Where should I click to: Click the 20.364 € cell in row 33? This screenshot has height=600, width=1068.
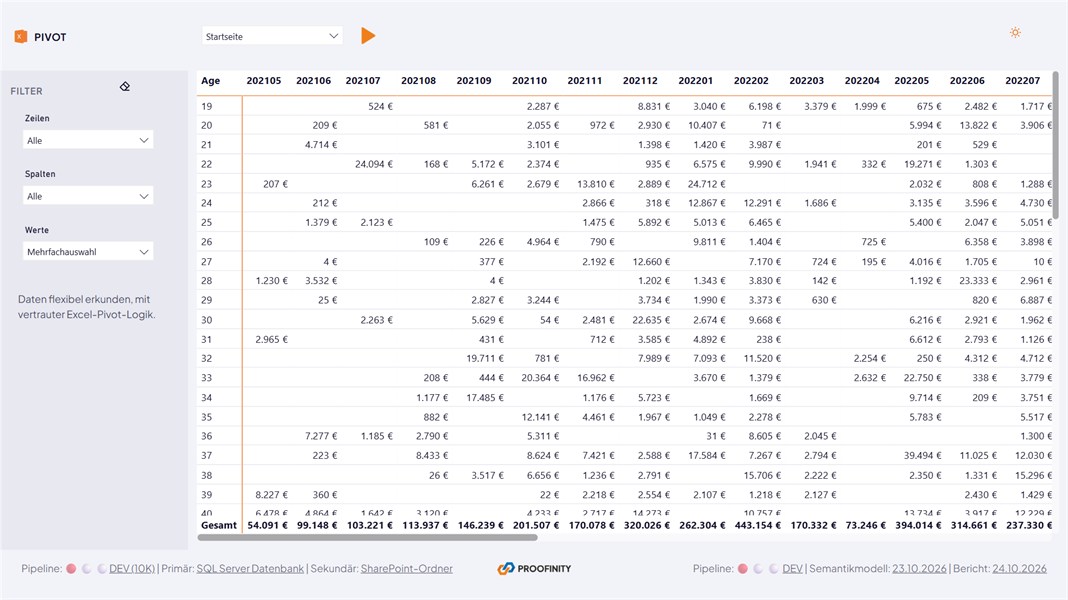coord(540,378)
